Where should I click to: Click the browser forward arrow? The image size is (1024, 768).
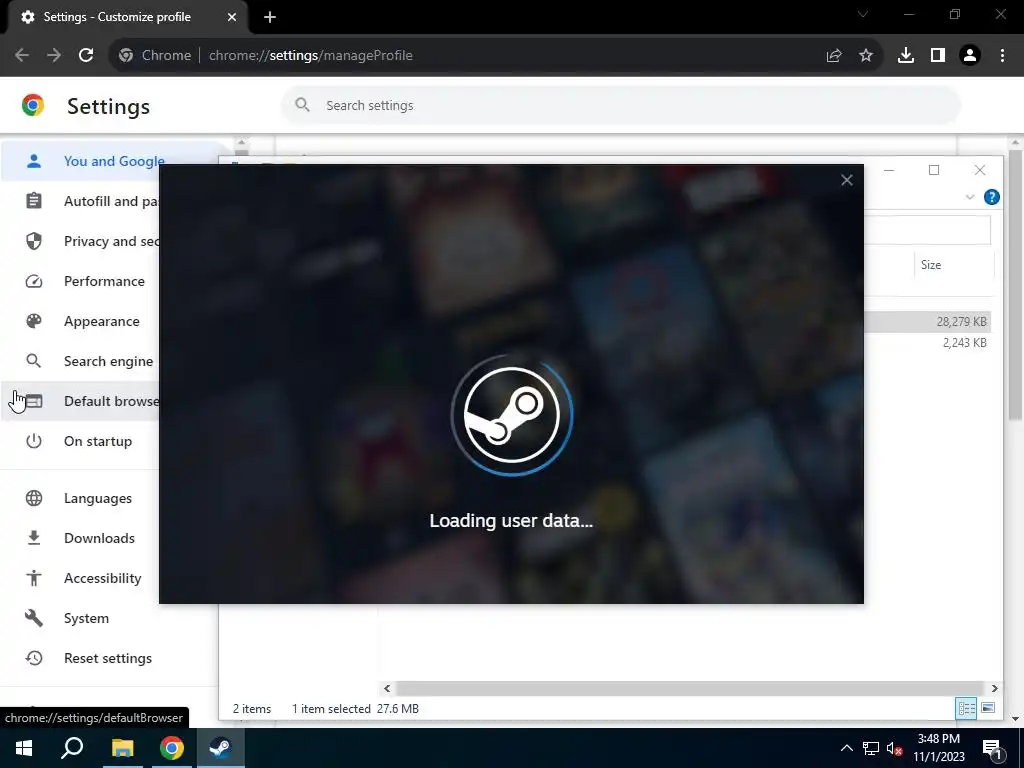(54, 56)
